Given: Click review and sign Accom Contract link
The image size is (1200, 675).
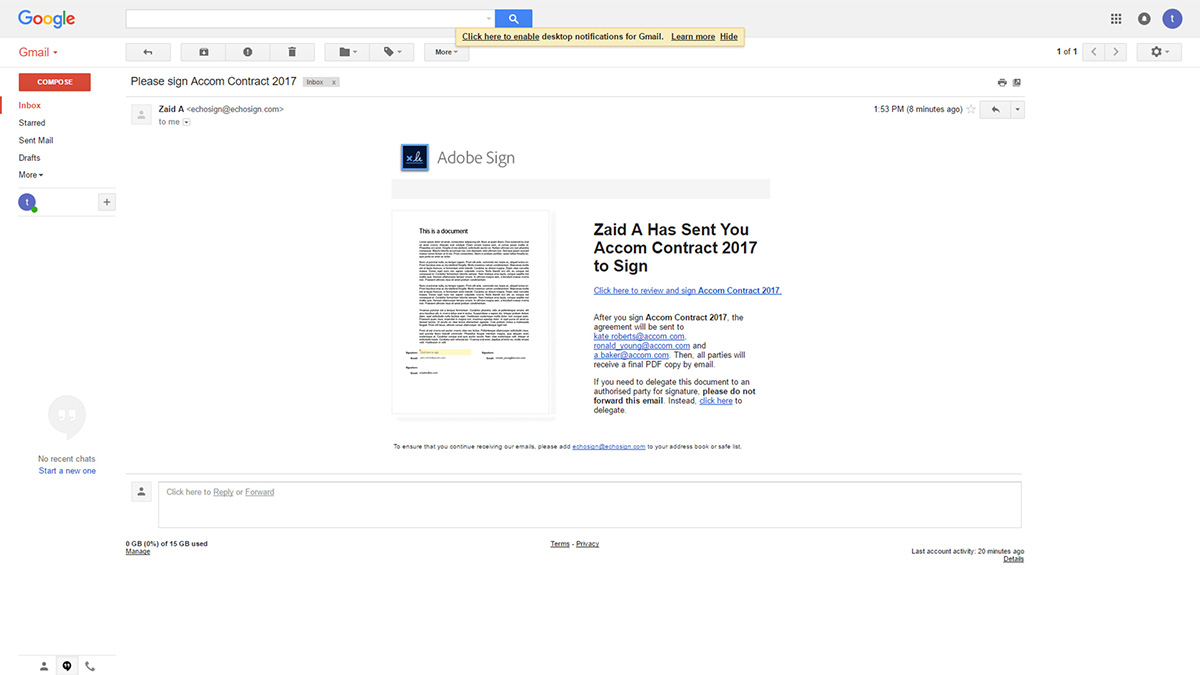Looking at the screenshot, I should [x=687, y=291].
